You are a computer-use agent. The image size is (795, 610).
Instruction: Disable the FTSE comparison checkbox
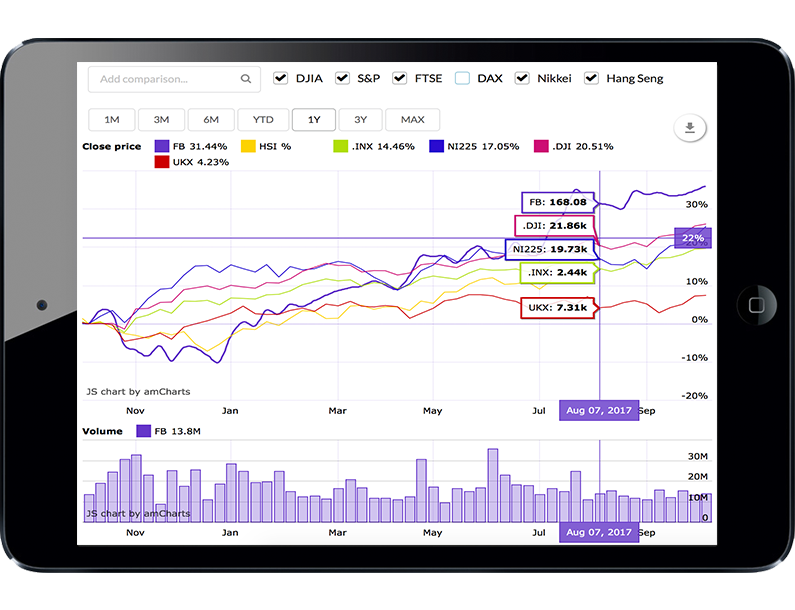click(x=400, y=78)
